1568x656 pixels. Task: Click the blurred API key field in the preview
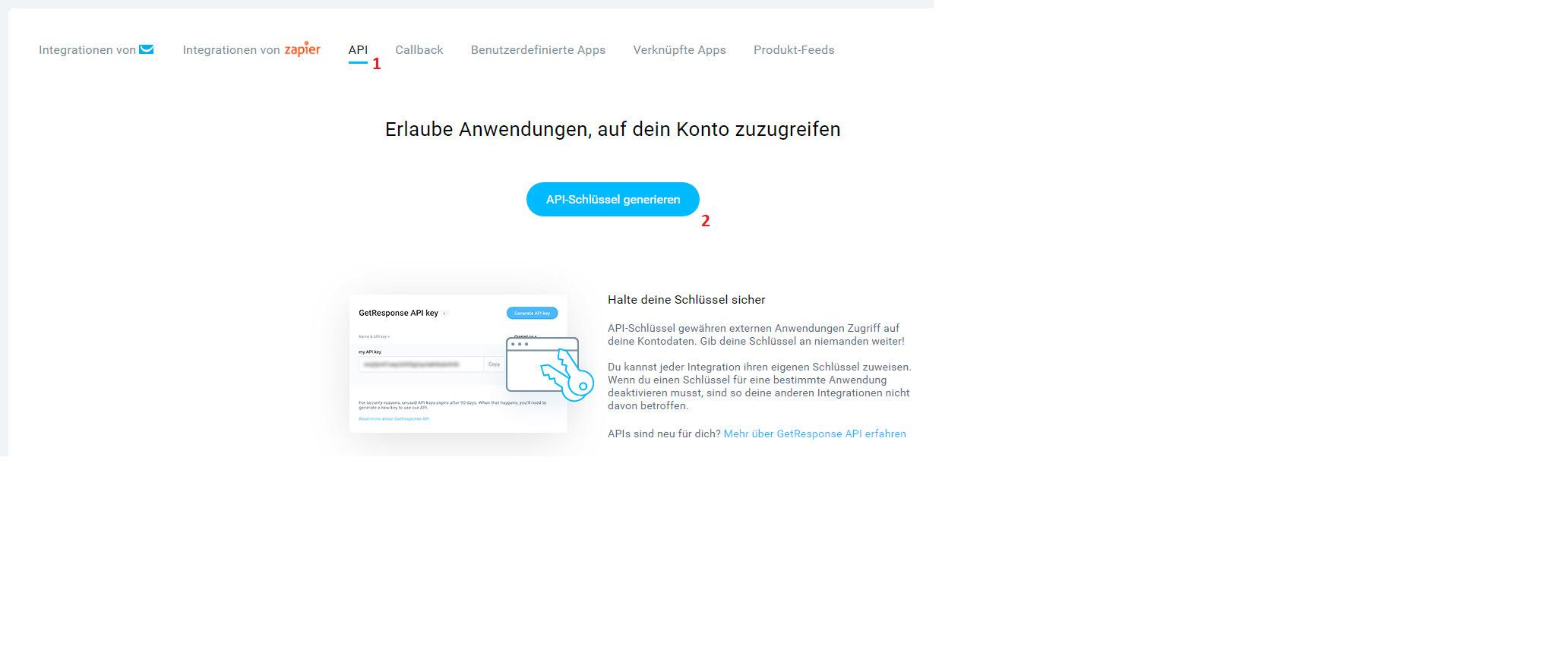pos(422,364)
